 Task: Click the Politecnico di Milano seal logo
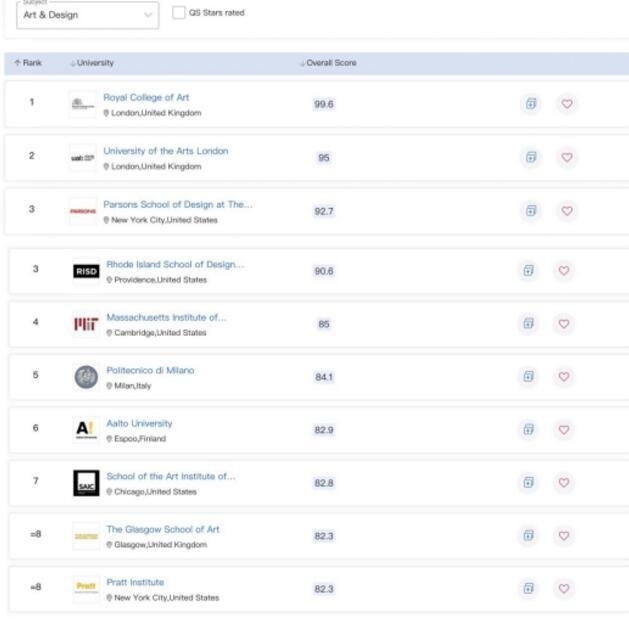tap(86, 377)
